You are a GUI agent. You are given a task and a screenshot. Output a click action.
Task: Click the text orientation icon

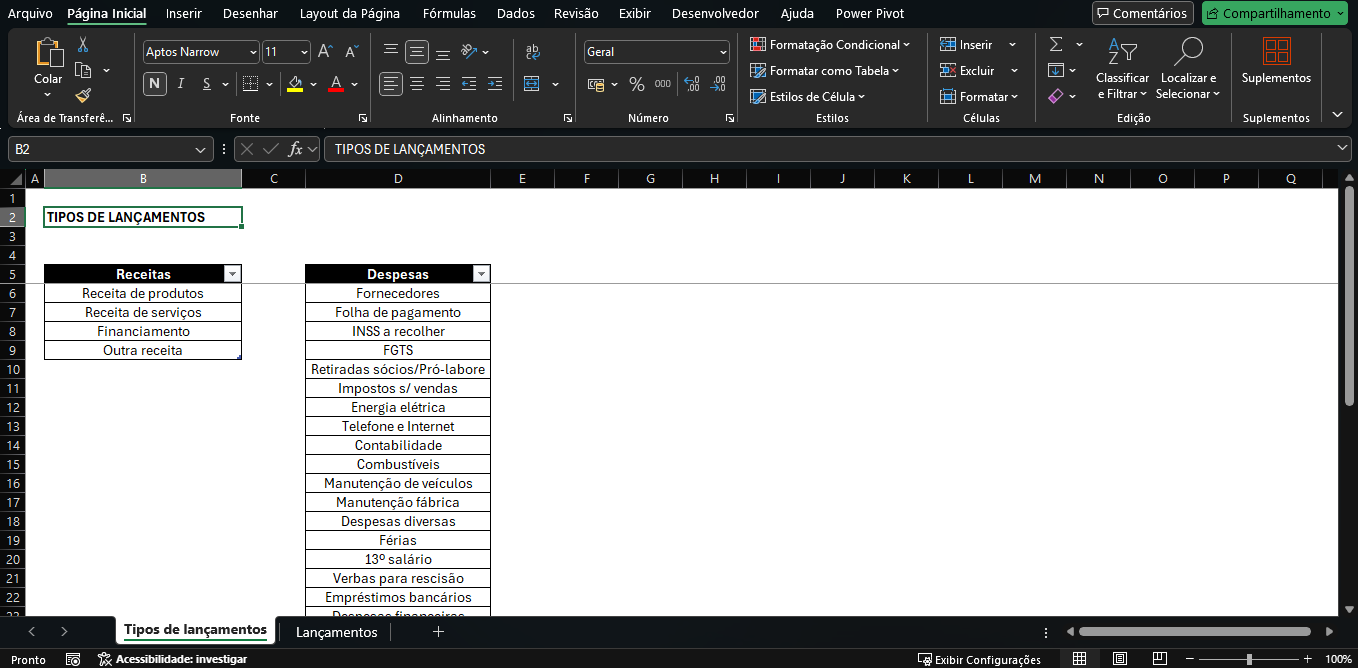(x=469, y=51)
